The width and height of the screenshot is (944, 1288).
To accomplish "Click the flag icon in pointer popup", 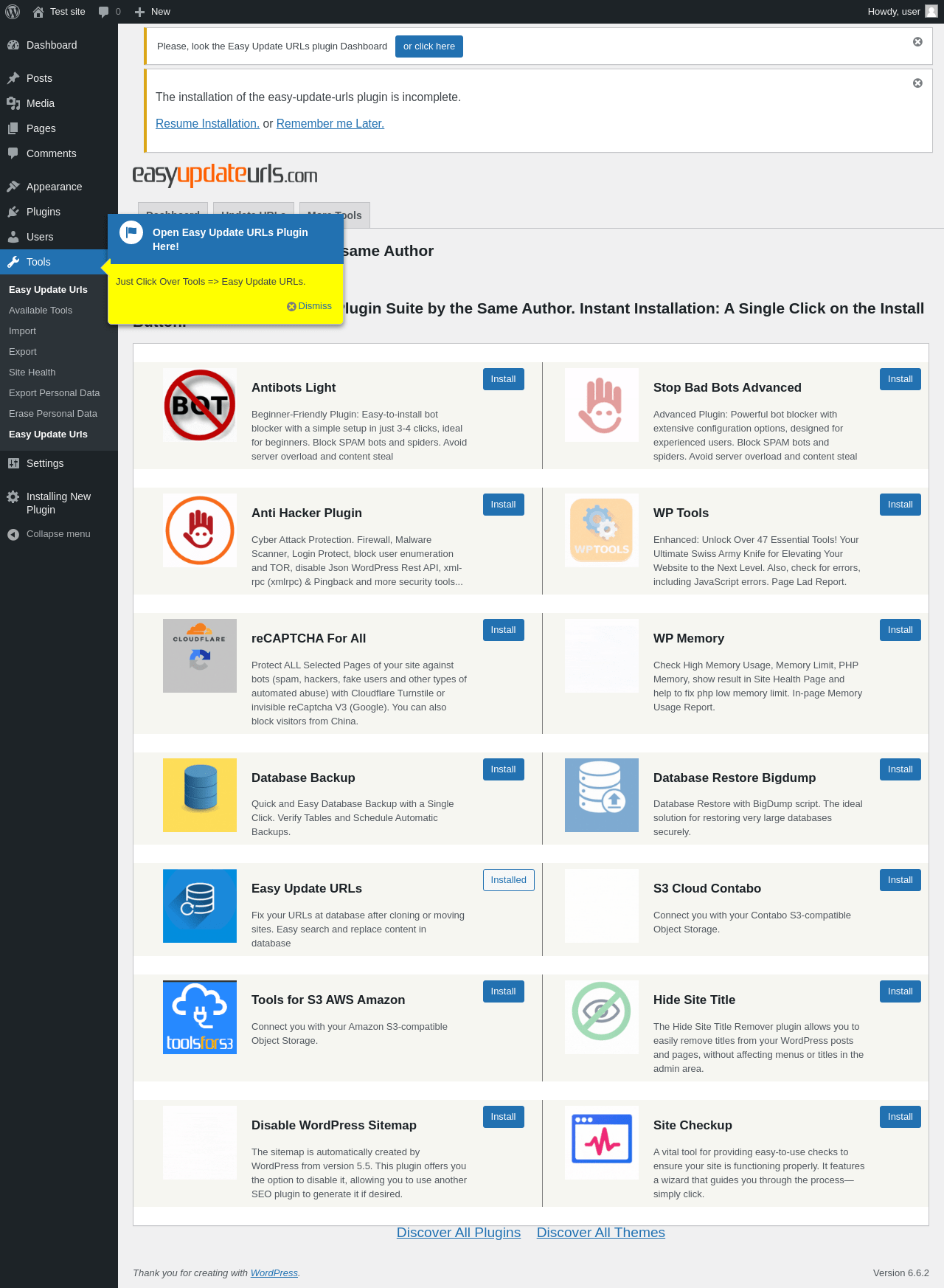I will pos(131,232).
